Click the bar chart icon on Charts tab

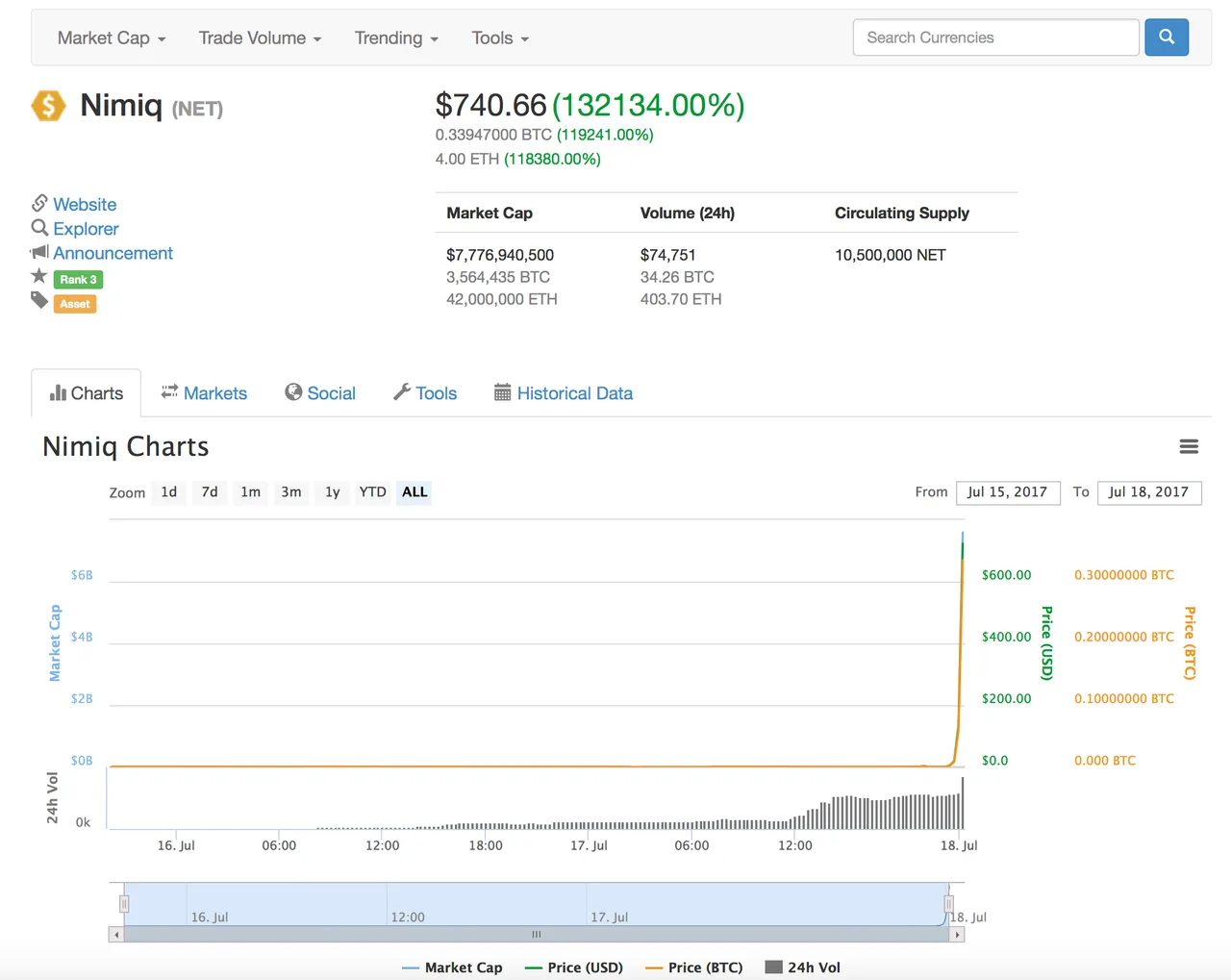tap(58, 393)
